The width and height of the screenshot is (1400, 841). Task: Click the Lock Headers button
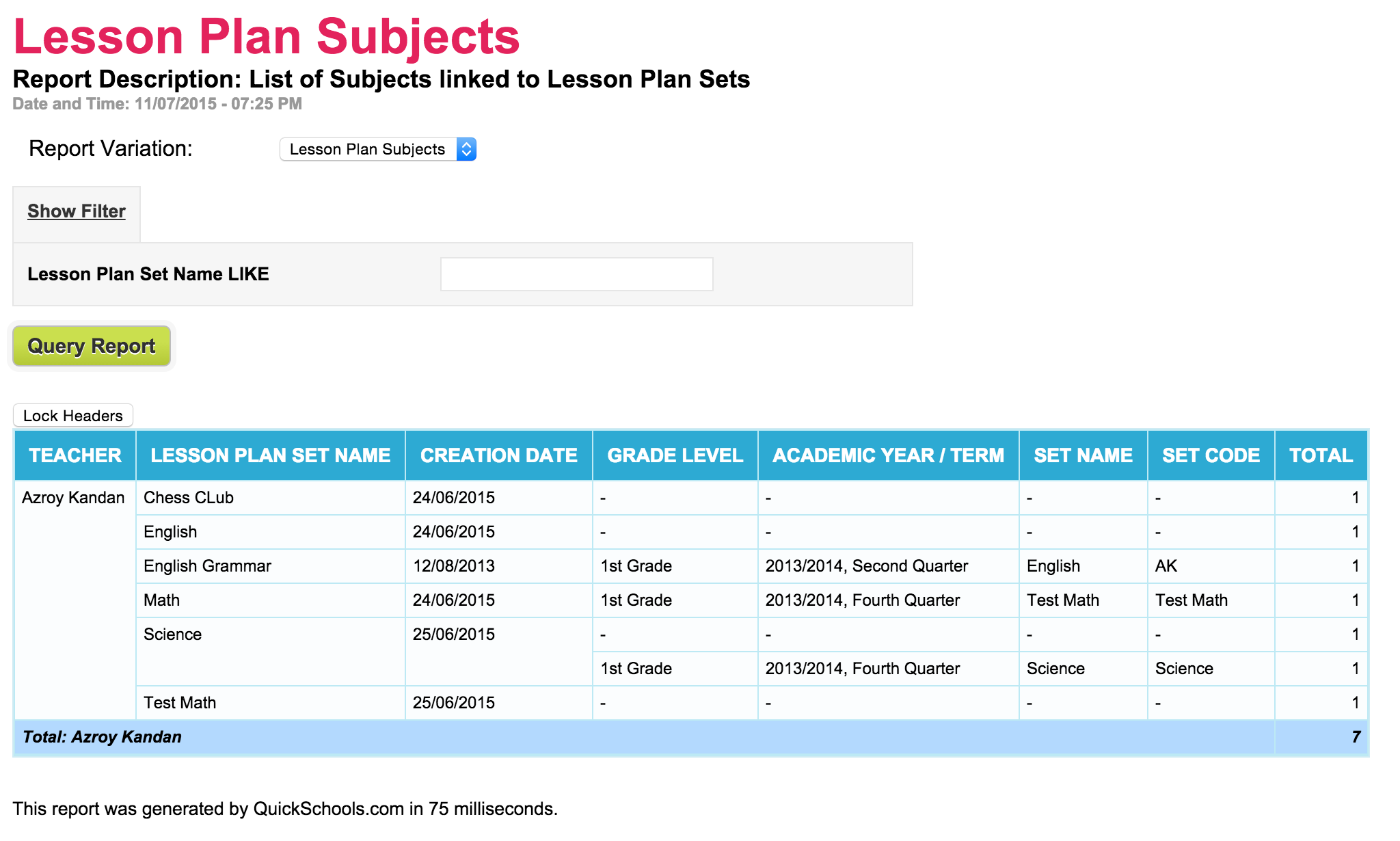pyautogui.click(x=73, y=416)
